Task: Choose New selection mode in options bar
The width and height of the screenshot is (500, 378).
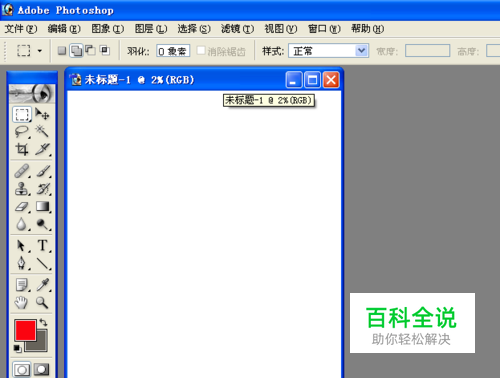Action: [62, 51]
